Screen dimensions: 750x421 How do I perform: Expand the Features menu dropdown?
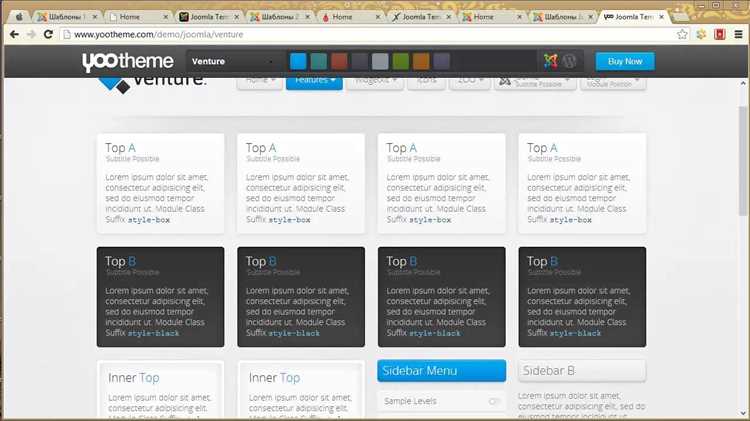314,81
